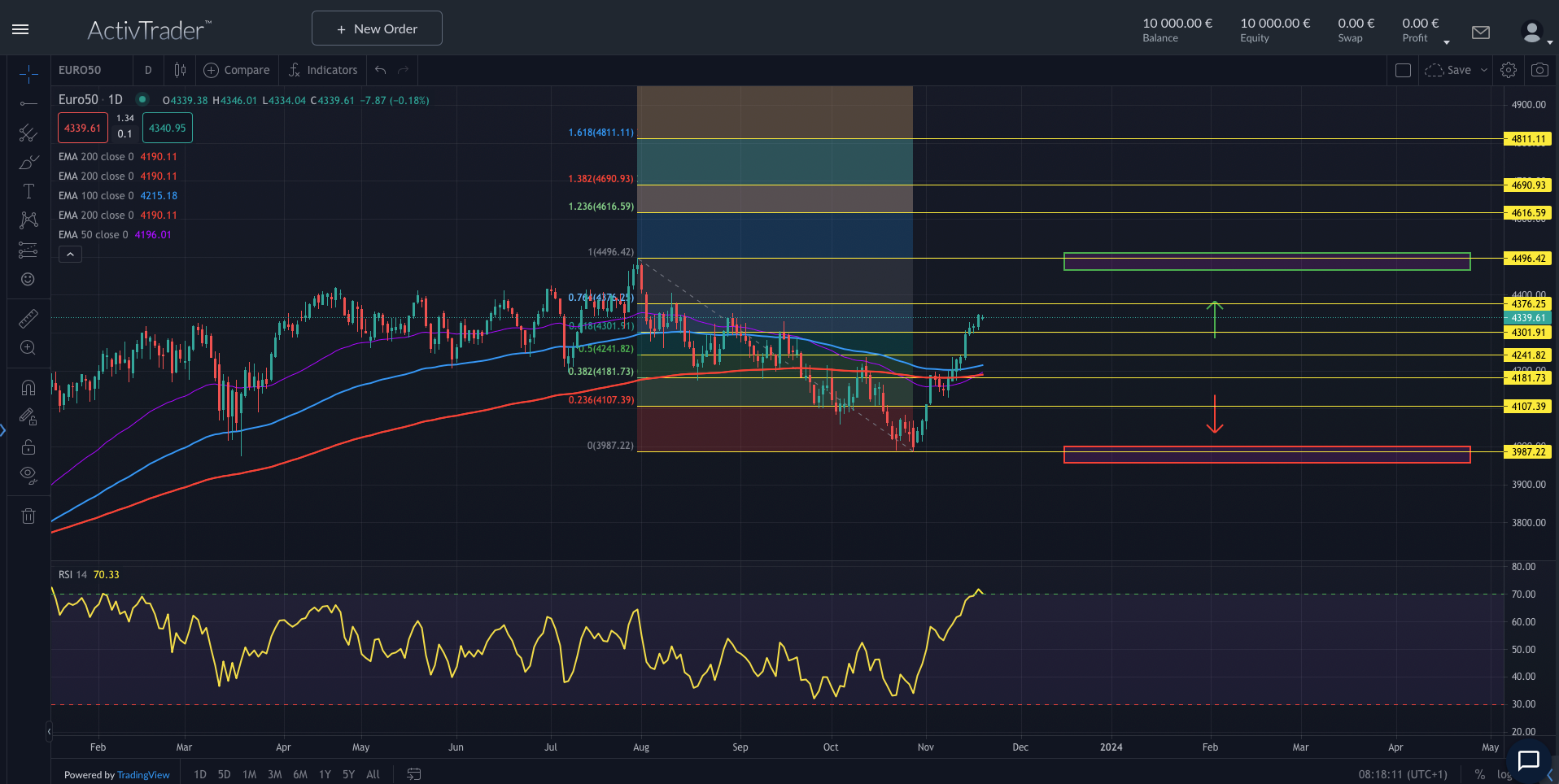Pick the ruler measure tool

(x=28, y=318)
